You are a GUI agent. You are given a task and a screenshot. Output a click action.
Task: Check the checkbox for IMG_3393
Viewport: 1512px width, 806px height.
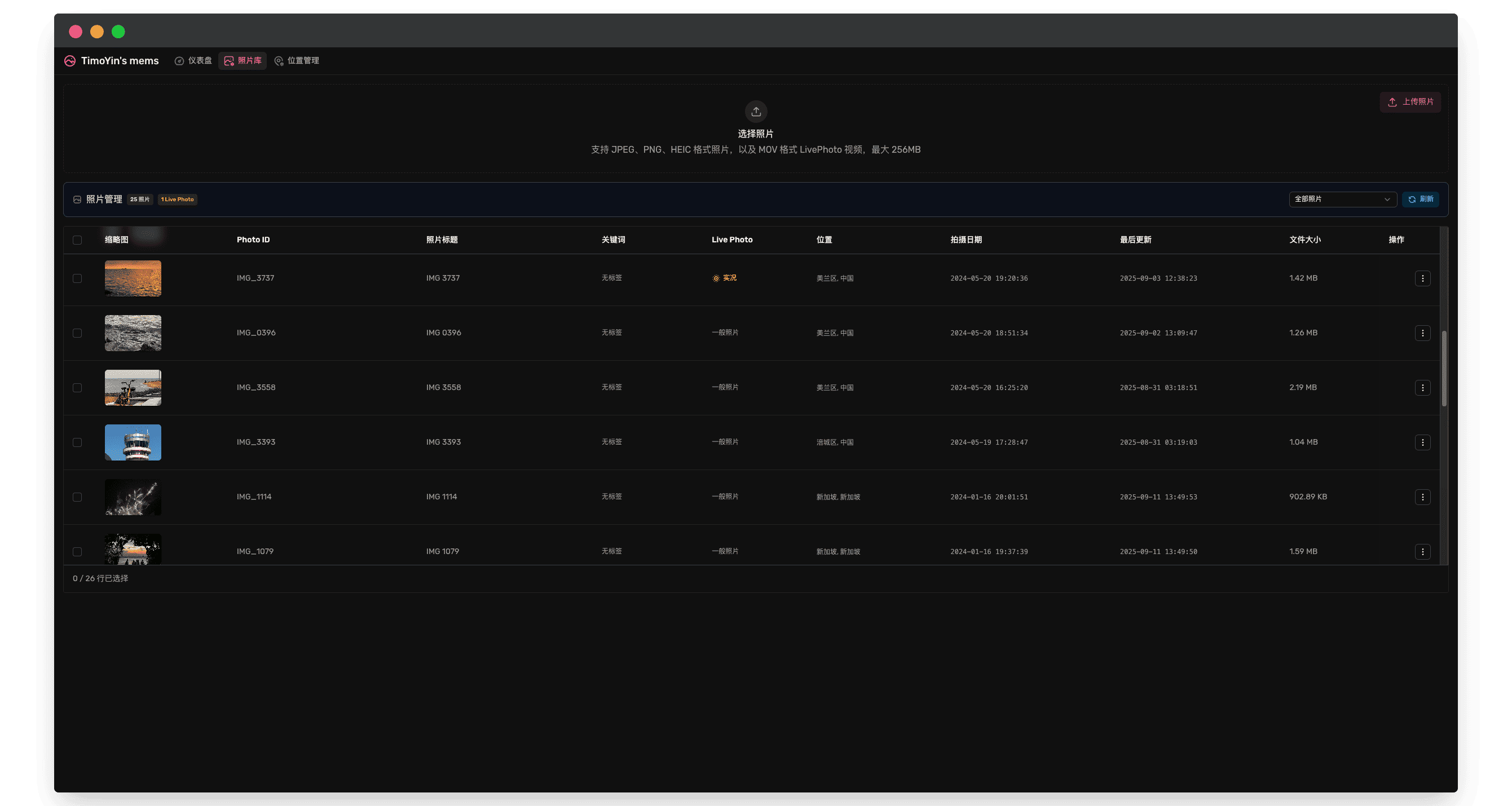(x=77, y=442)
